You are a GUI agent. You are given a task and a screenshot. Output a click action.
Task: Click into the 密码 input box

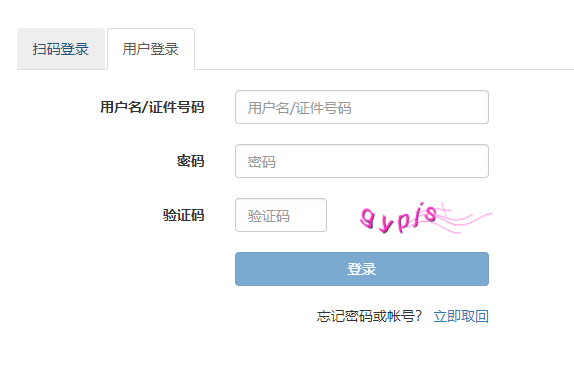(362, 161)
